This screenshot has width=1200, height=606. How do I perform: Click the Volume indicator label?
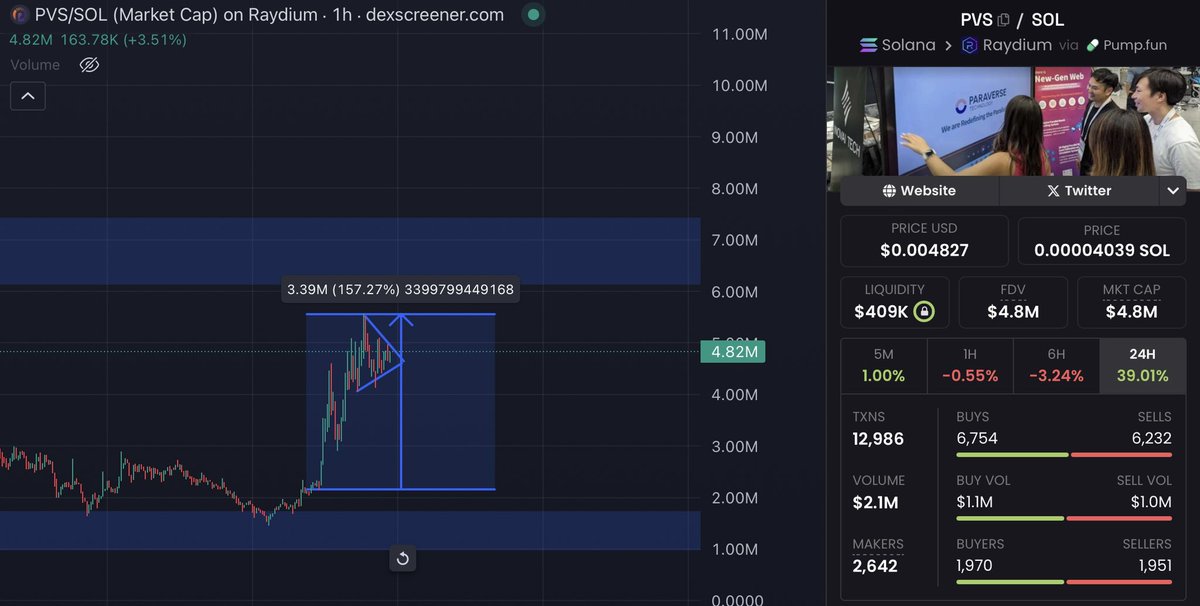pos(35,65)
